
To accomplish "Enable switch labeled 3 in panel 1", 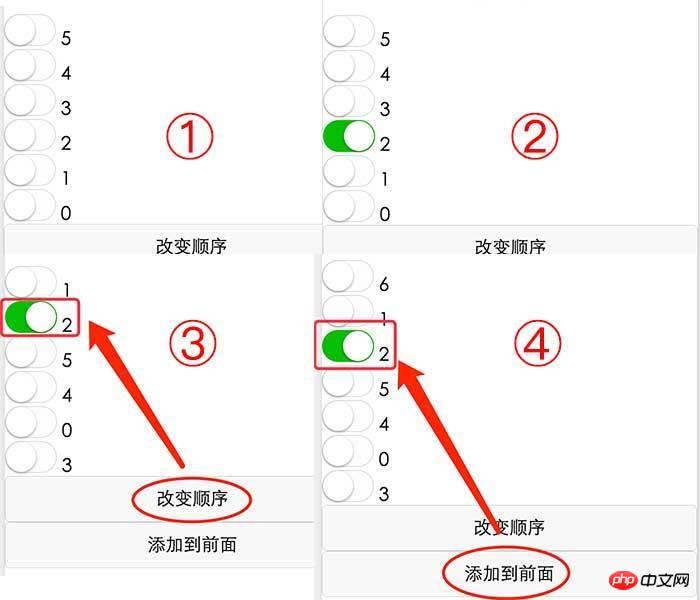I will click(x=30, y=100).
